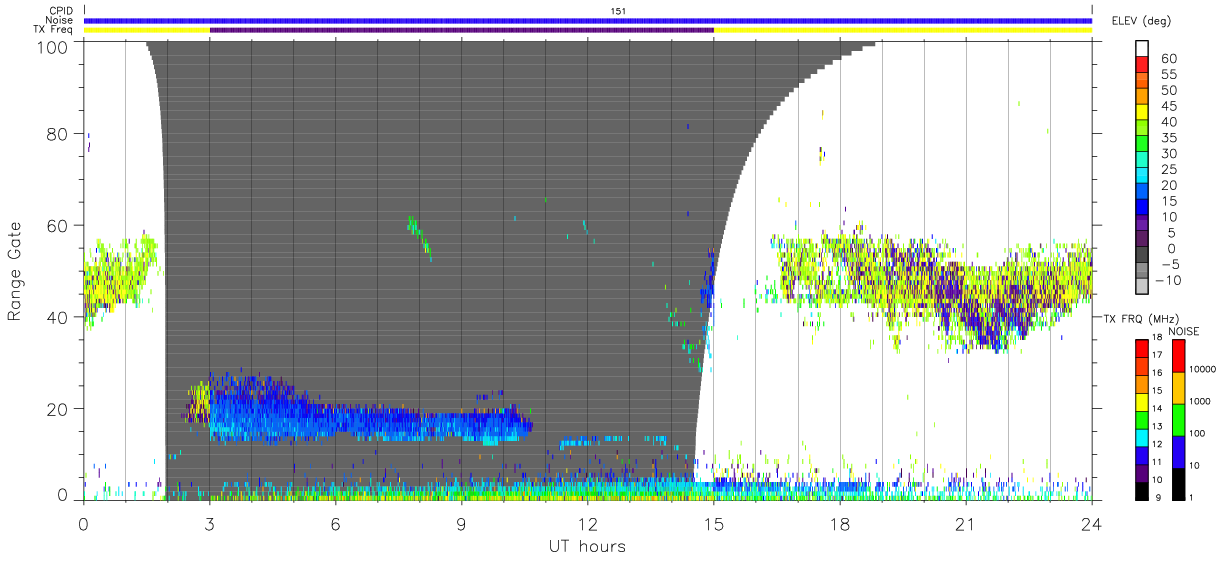Click the "TX Freq" label beside the top bars
This screenshot has height=567, width=1228.
[x=54, y=30]
